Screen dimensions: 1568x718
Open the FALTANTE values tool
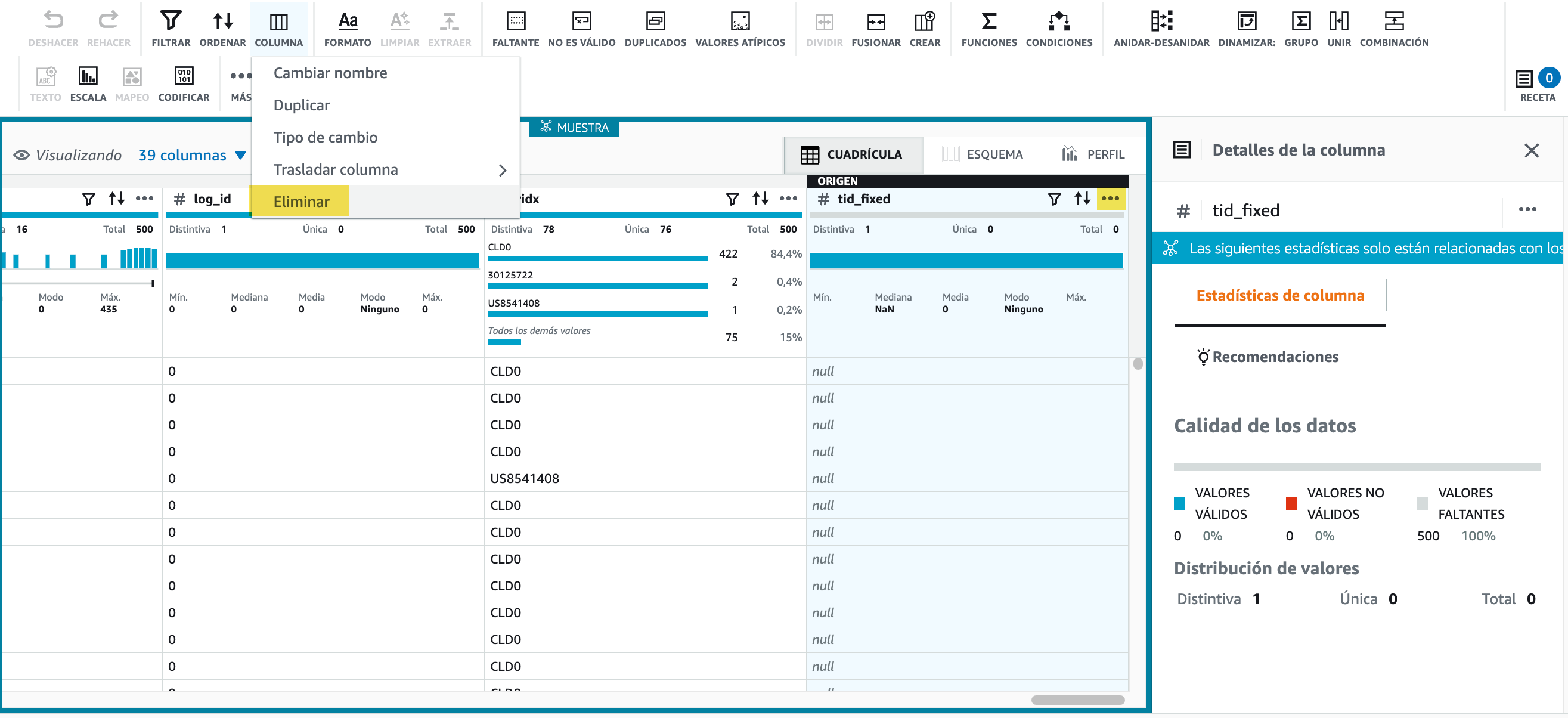[x=516, y=28]
